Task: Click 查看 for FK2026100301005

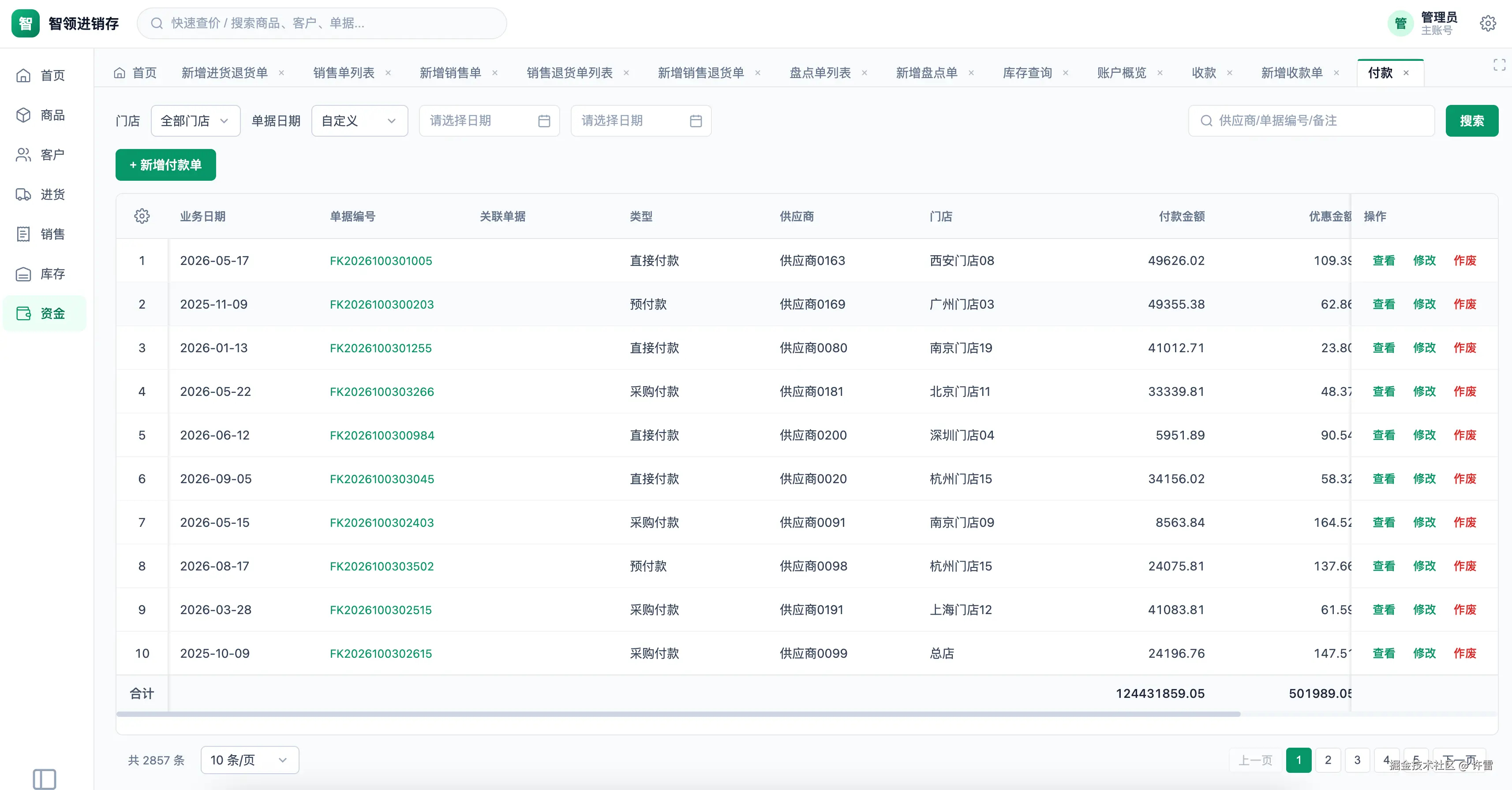Action: (1384, 261)
